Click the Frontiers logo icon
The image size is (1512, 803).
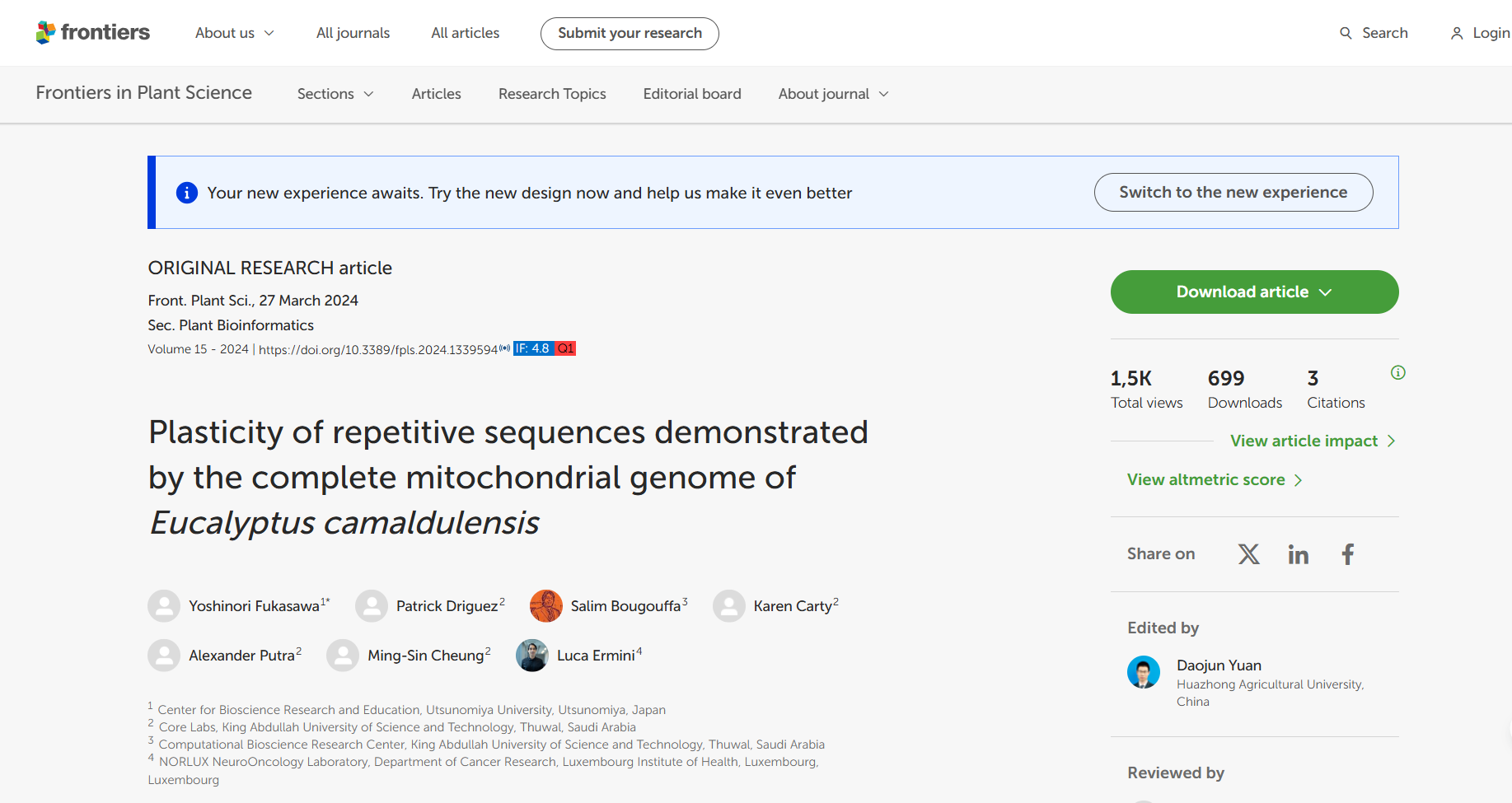pyautogui.click(x=46, y=32)
